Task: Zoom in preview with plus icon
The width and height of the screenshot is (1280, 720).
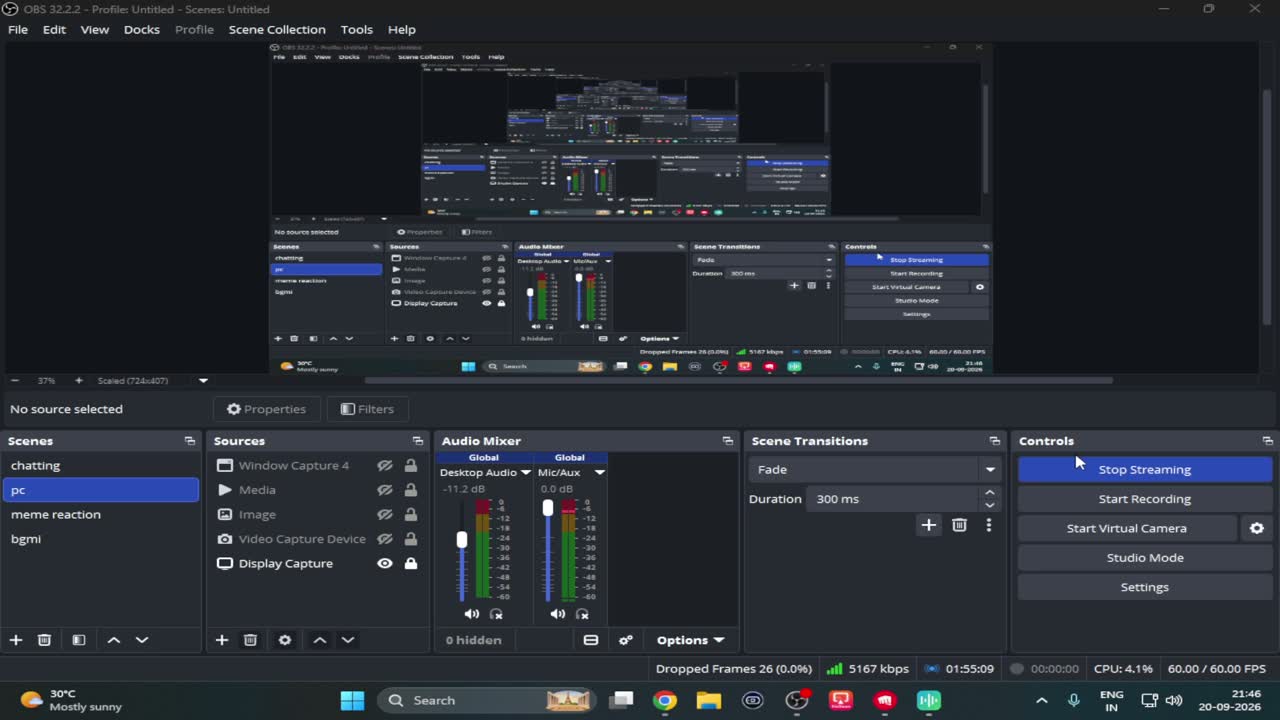Action: click(x=79, y=381)
